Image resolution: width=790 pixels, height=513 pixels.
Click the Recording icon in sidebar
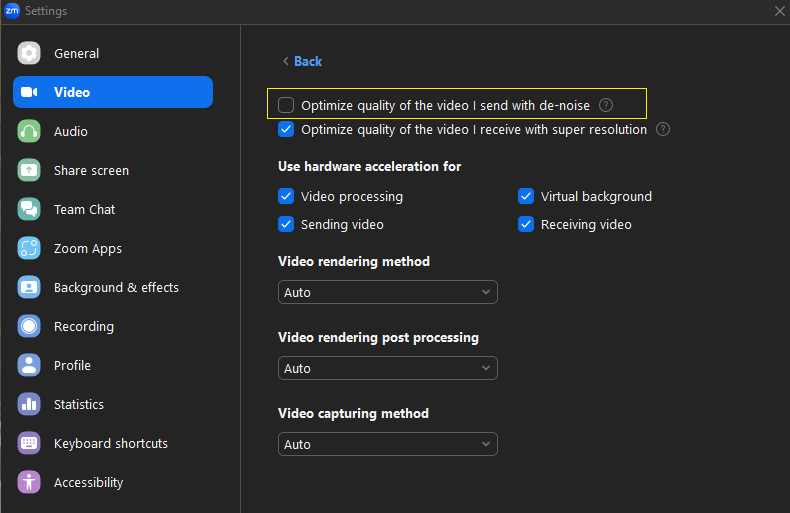(x=29, y=327)
